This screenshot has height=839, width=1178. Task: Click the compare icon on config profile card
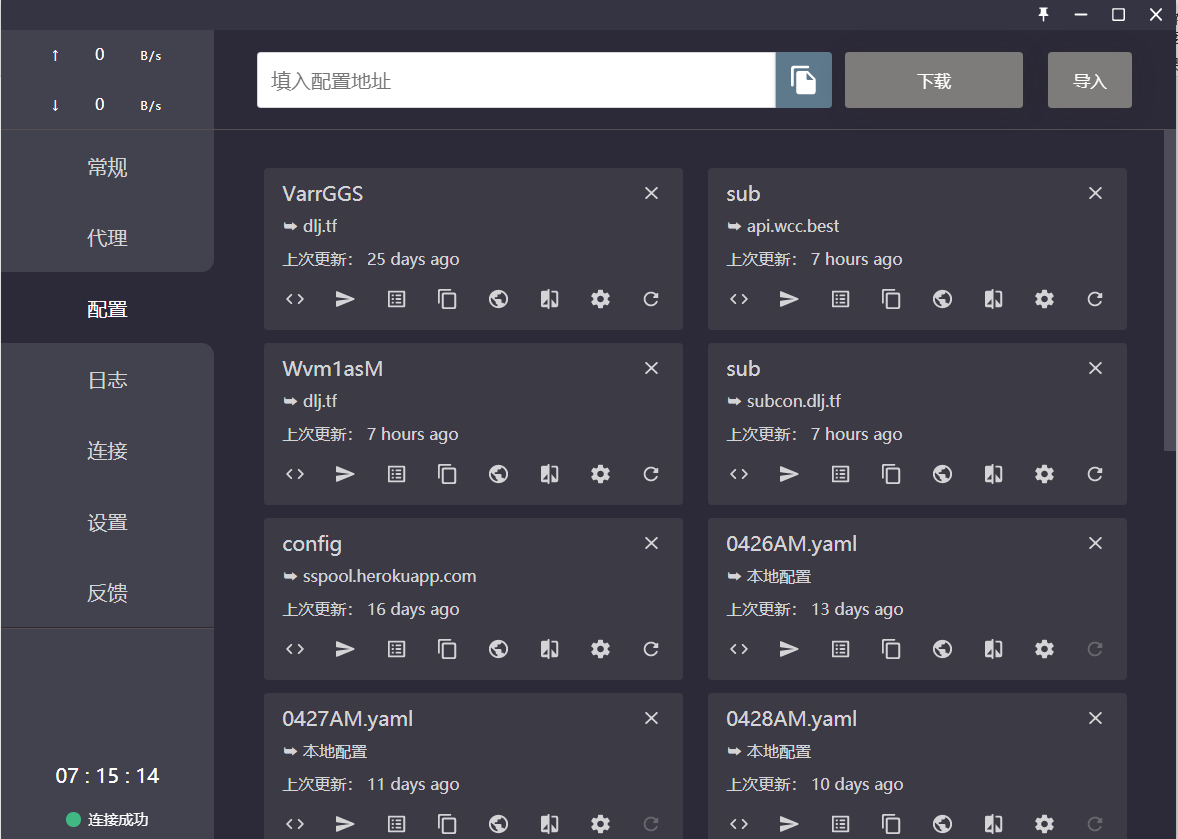pos(549,649)
